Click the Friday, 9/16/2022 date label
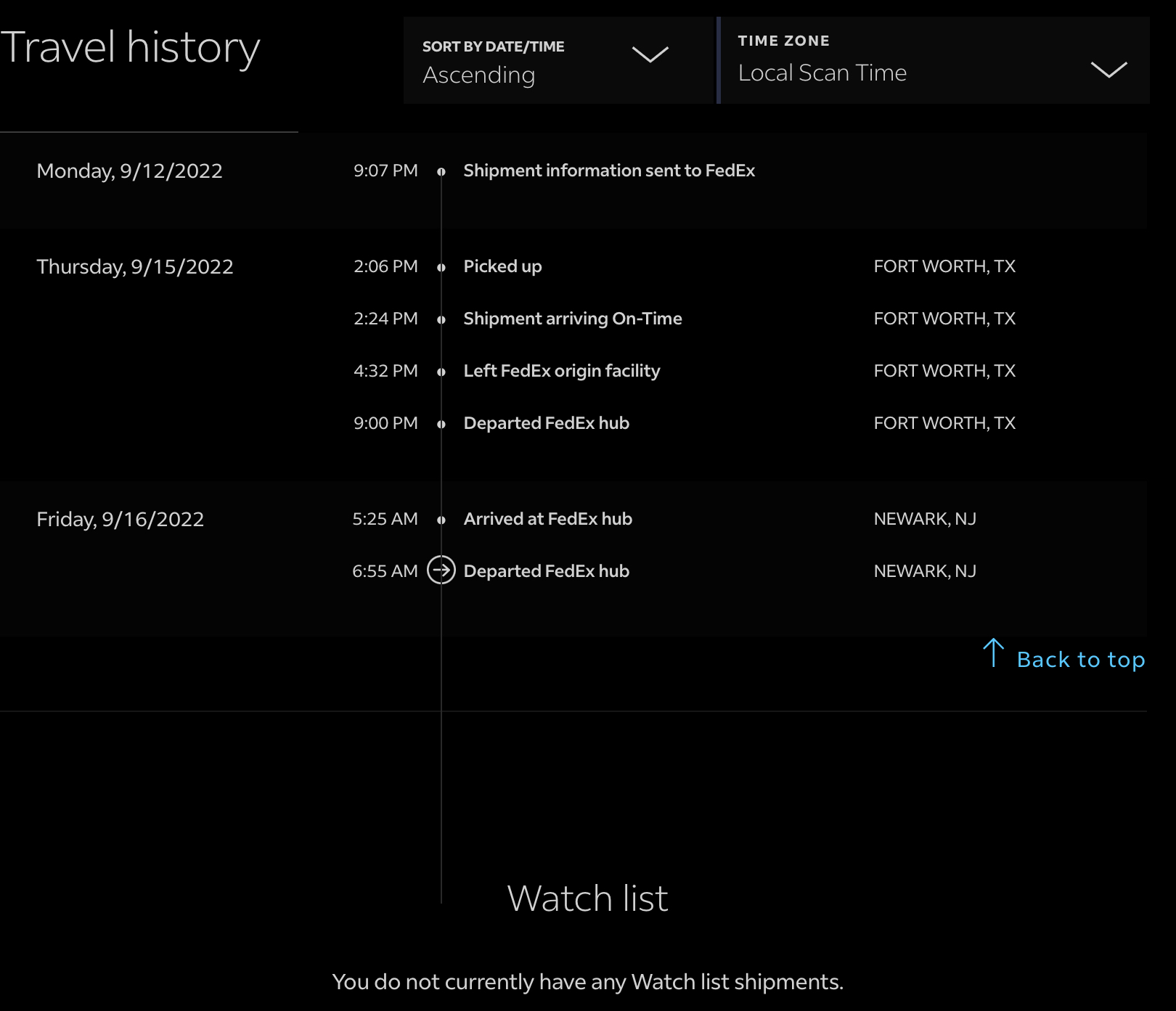The image size is (1176, 1011). tap(121, 520)
